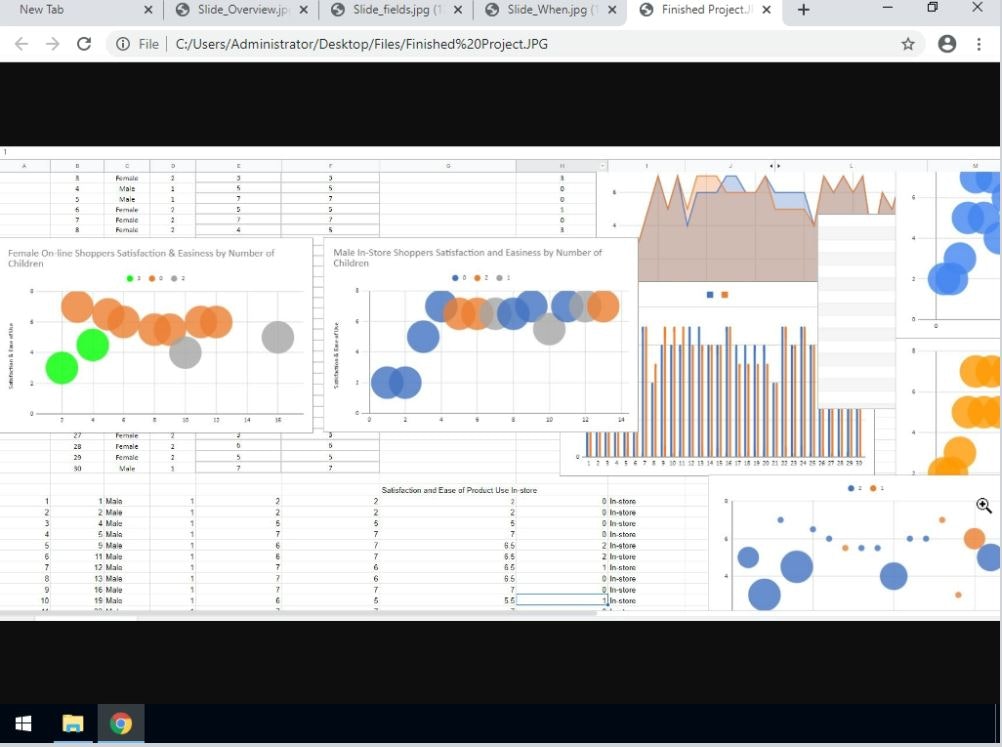This screenshot has width=1002, height=747.
Task: Go back using browser back arrow
Action: click(x=21, y=44)
